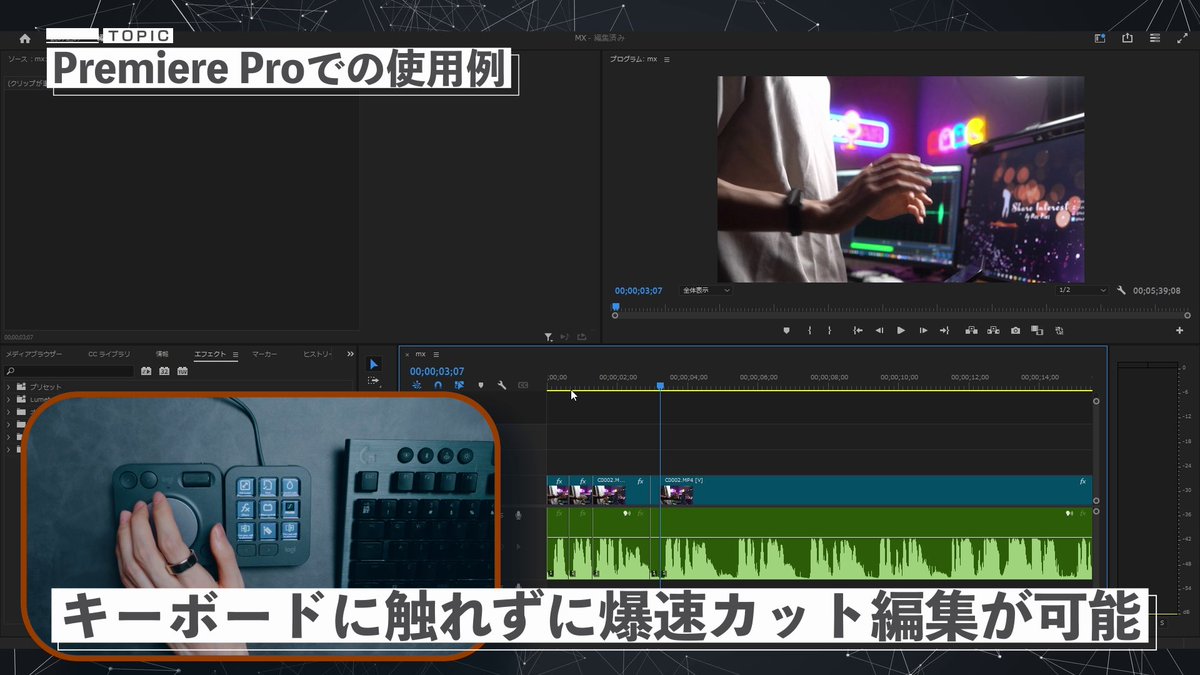
Task: Play the Program monitor sequence
Action: coord(901,330)
